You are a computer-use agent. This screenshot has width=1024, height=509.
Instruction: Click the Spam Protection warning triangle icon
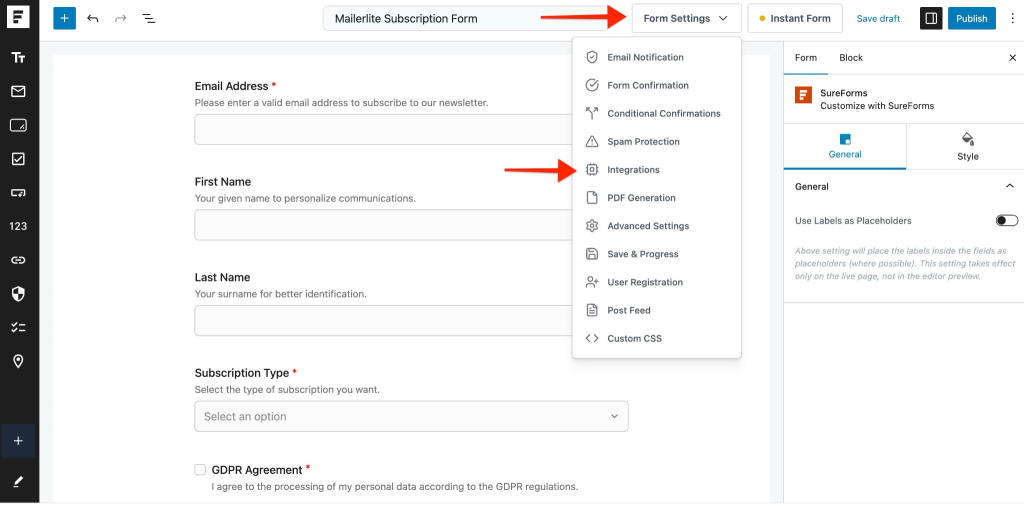(x=592, y=142)
